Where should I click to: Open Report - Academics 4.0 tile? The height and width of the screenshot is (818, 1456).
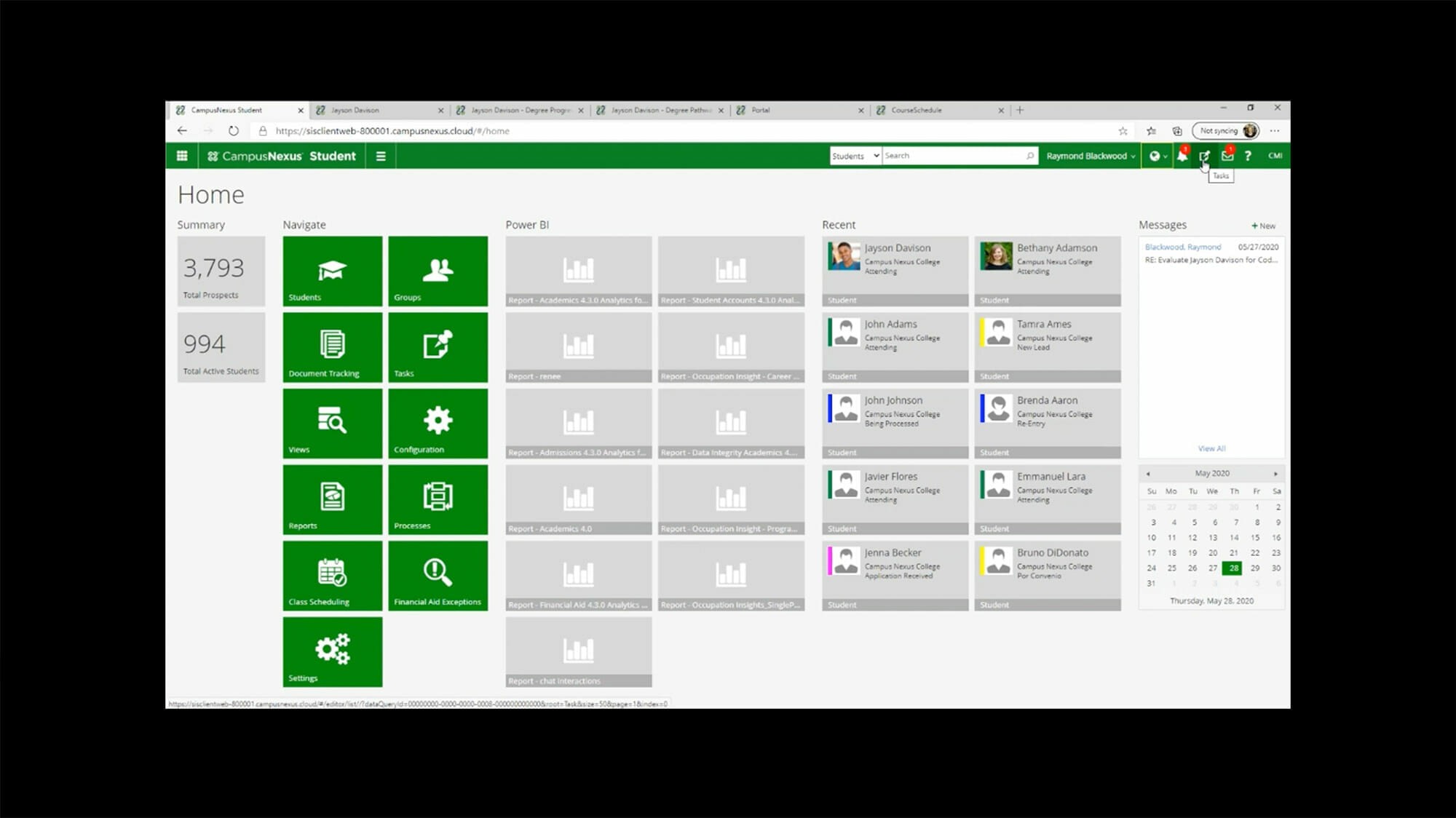click(579, 499)
